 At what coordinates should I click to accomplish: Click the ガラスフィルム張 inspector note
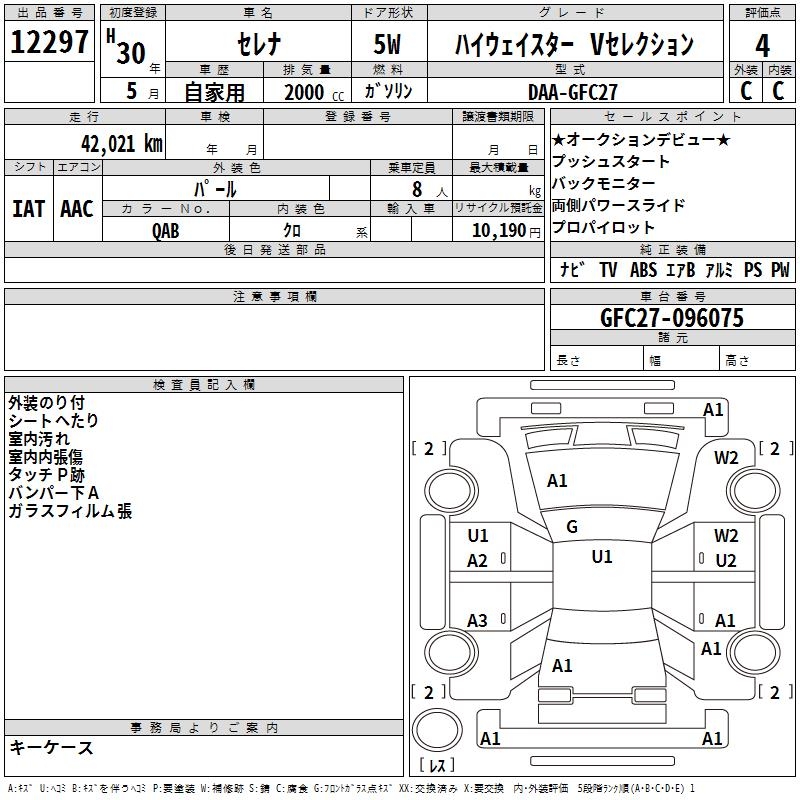pyautogui.click(x=70, y=511)
